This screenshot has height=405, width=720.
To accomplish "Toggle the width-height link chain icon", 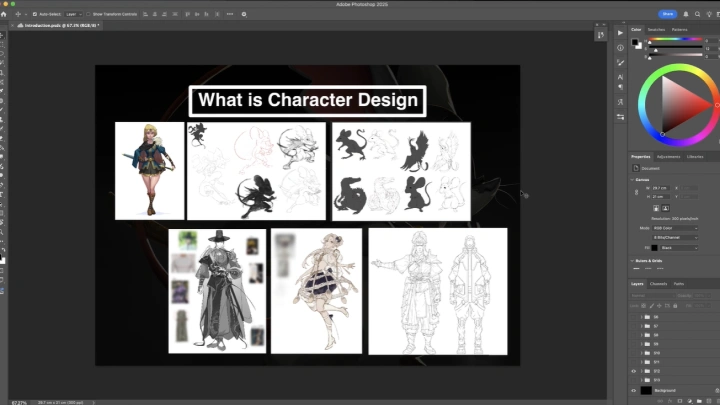I will pos(636,192).
